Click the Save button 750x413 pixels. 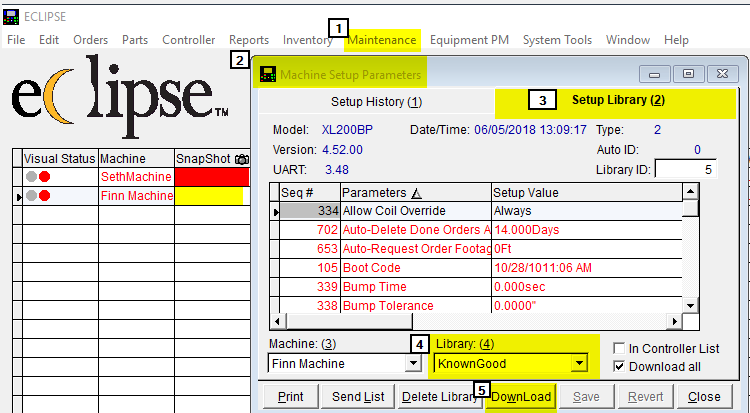click(586, 397)
